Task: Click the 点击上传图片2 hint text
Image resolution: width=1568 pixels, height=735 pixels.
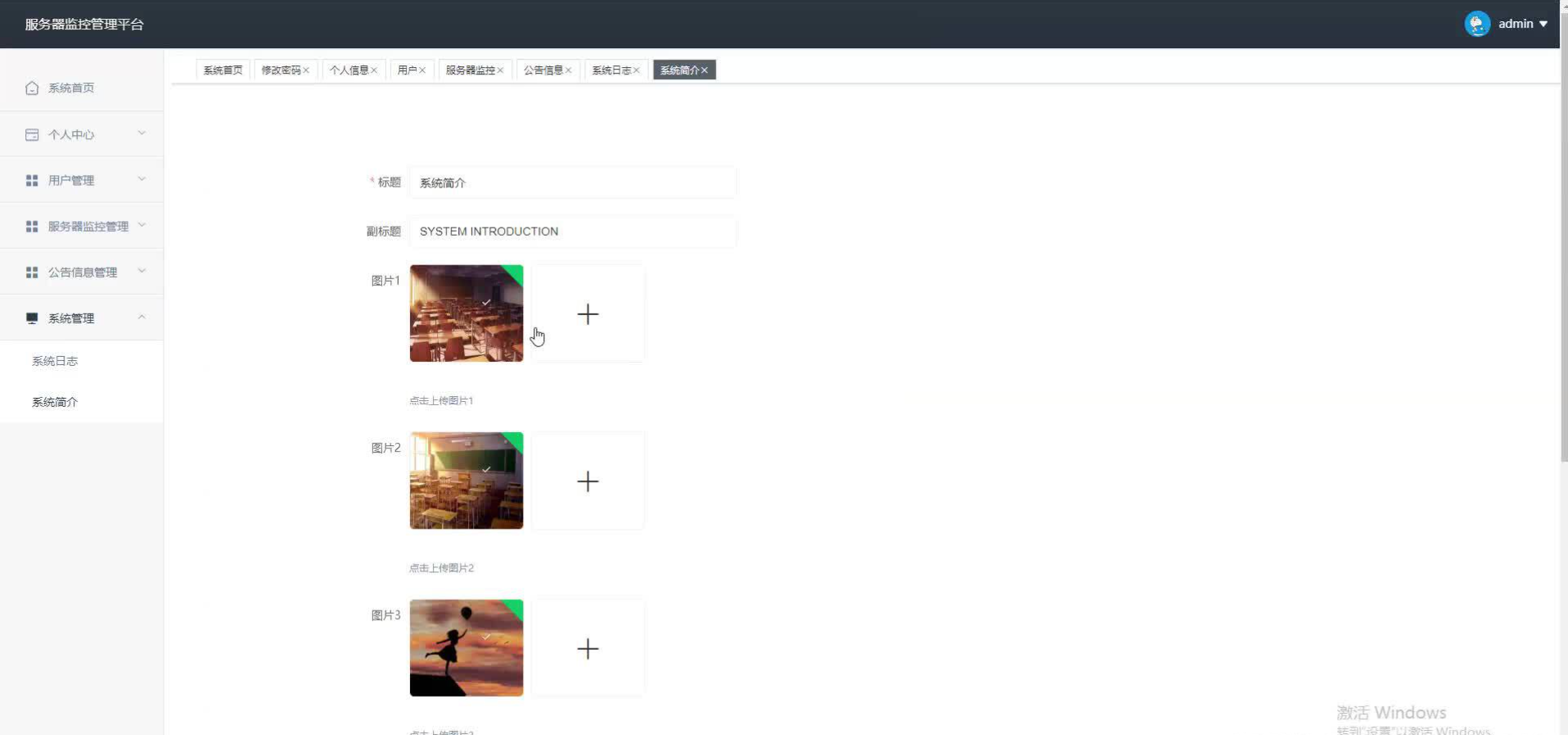Action: click(x=441, y=567)
